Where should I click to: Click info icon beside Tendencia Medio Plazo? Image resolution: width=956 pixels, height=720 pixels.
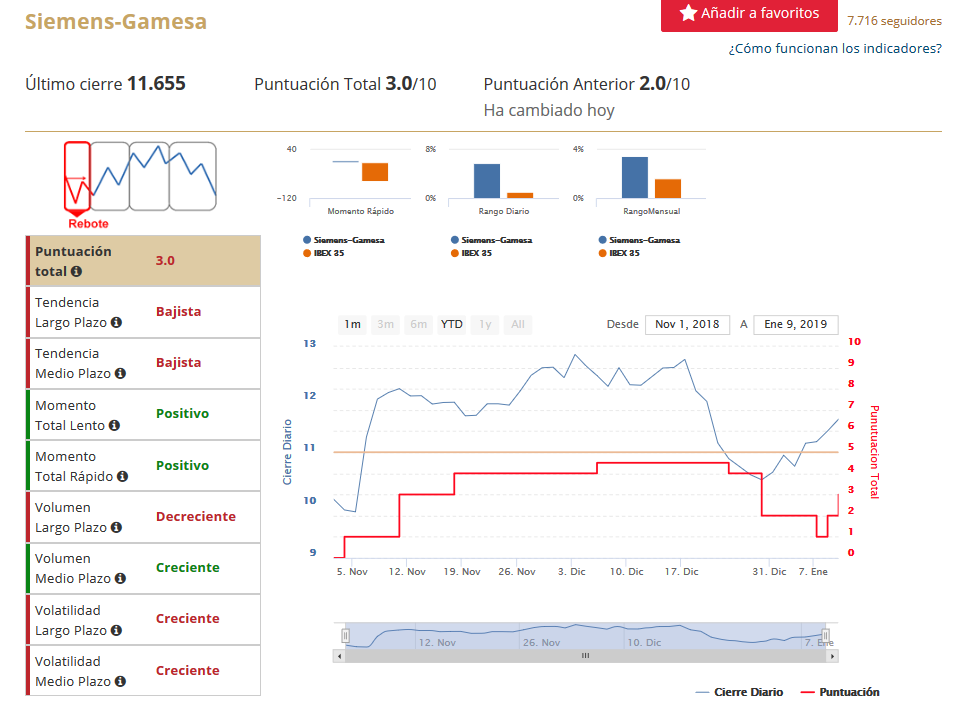[x=120, y=374]
